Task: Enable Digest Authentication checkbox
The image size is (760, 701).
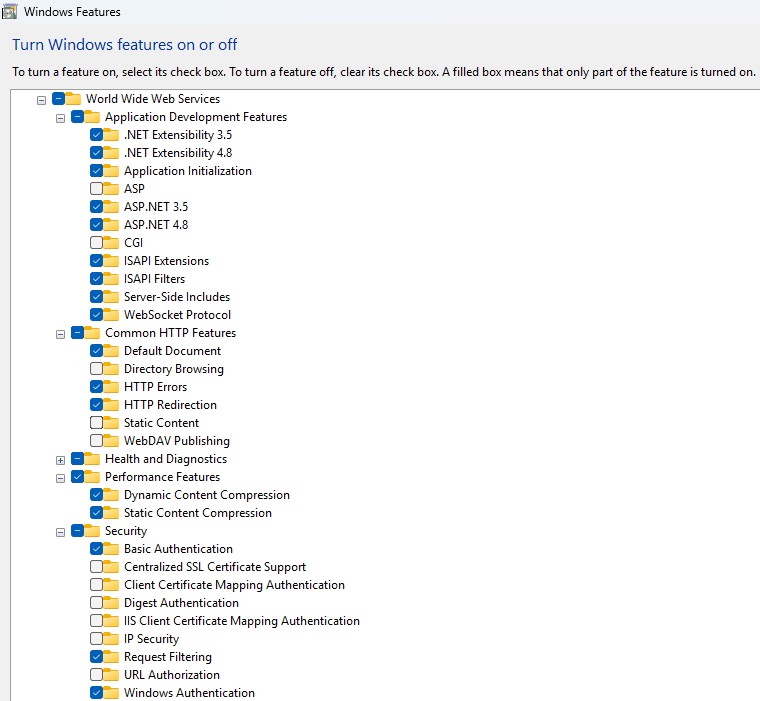Action: tap(96, 603)
